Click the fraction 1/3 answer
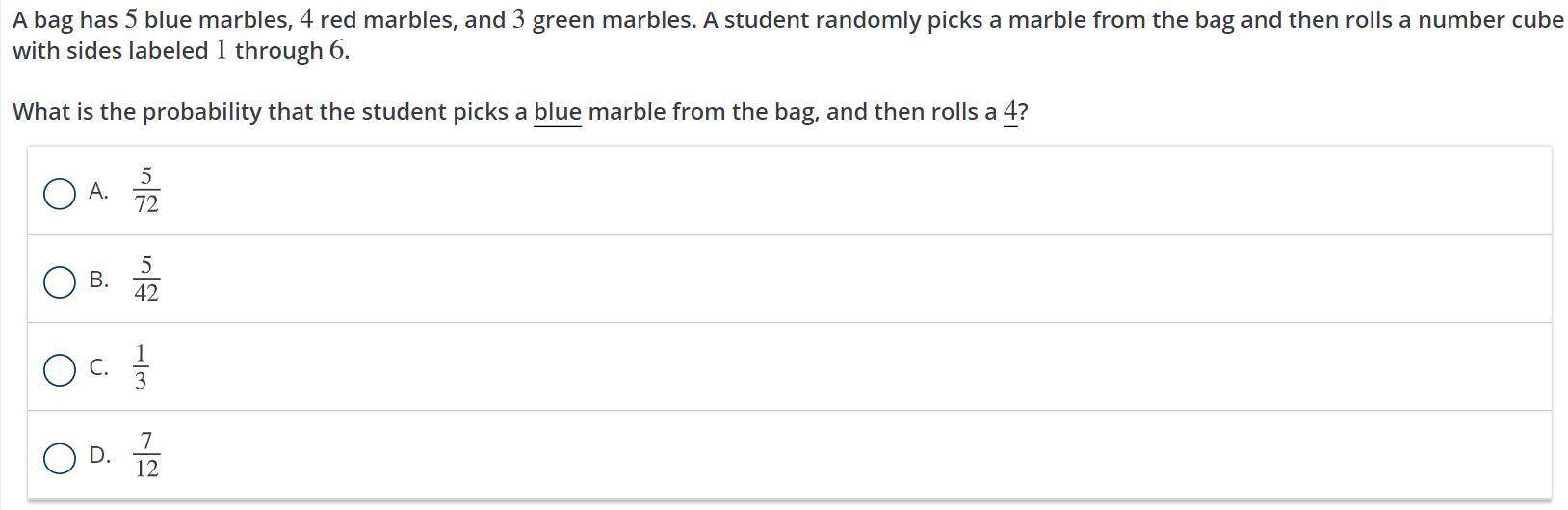Screen dimensions: 1568x510 141,366
